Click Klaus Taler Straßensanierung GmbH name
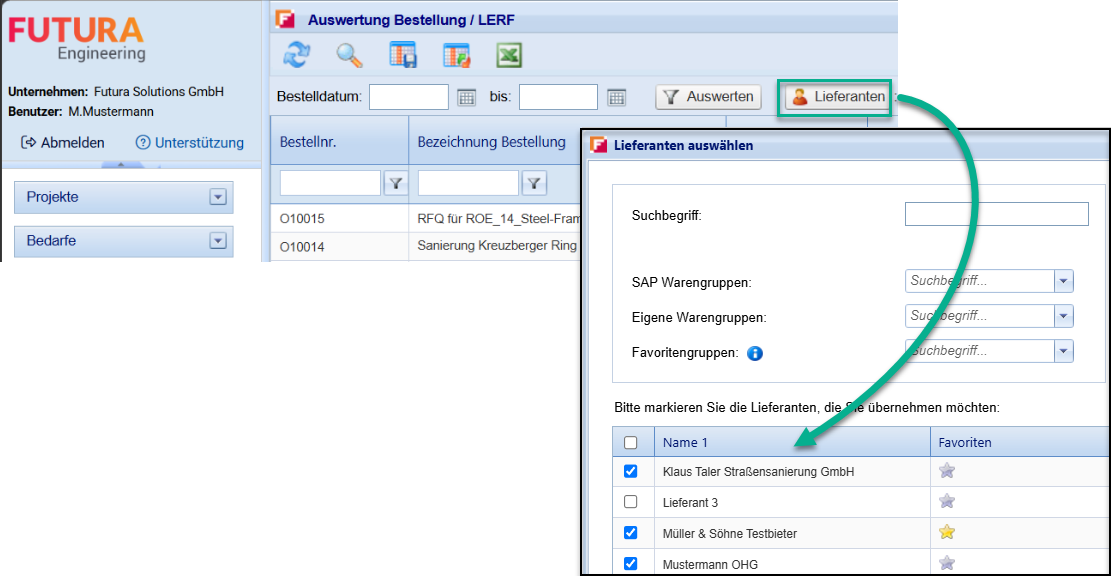The image size is (1111, 576). [x=758, y=472]
